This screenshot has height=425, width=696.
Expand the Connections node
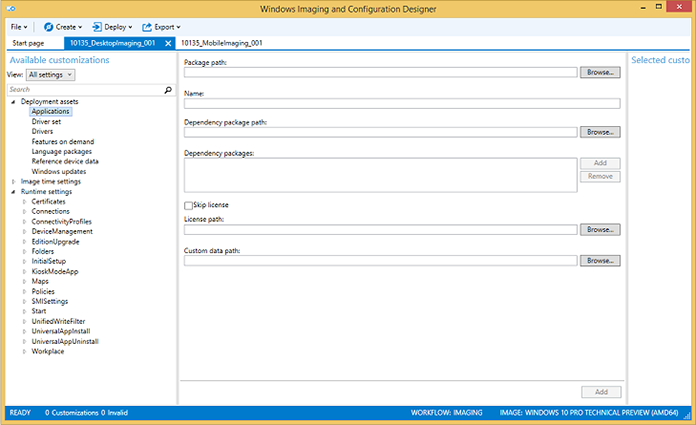(24, 211)
